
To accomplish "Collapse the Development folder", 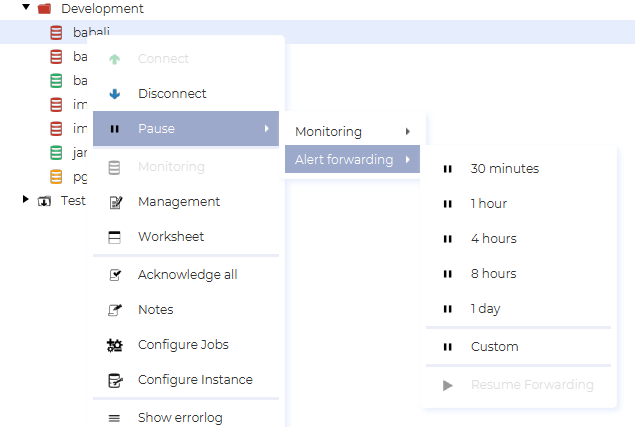I will click(x=26, y=8).
